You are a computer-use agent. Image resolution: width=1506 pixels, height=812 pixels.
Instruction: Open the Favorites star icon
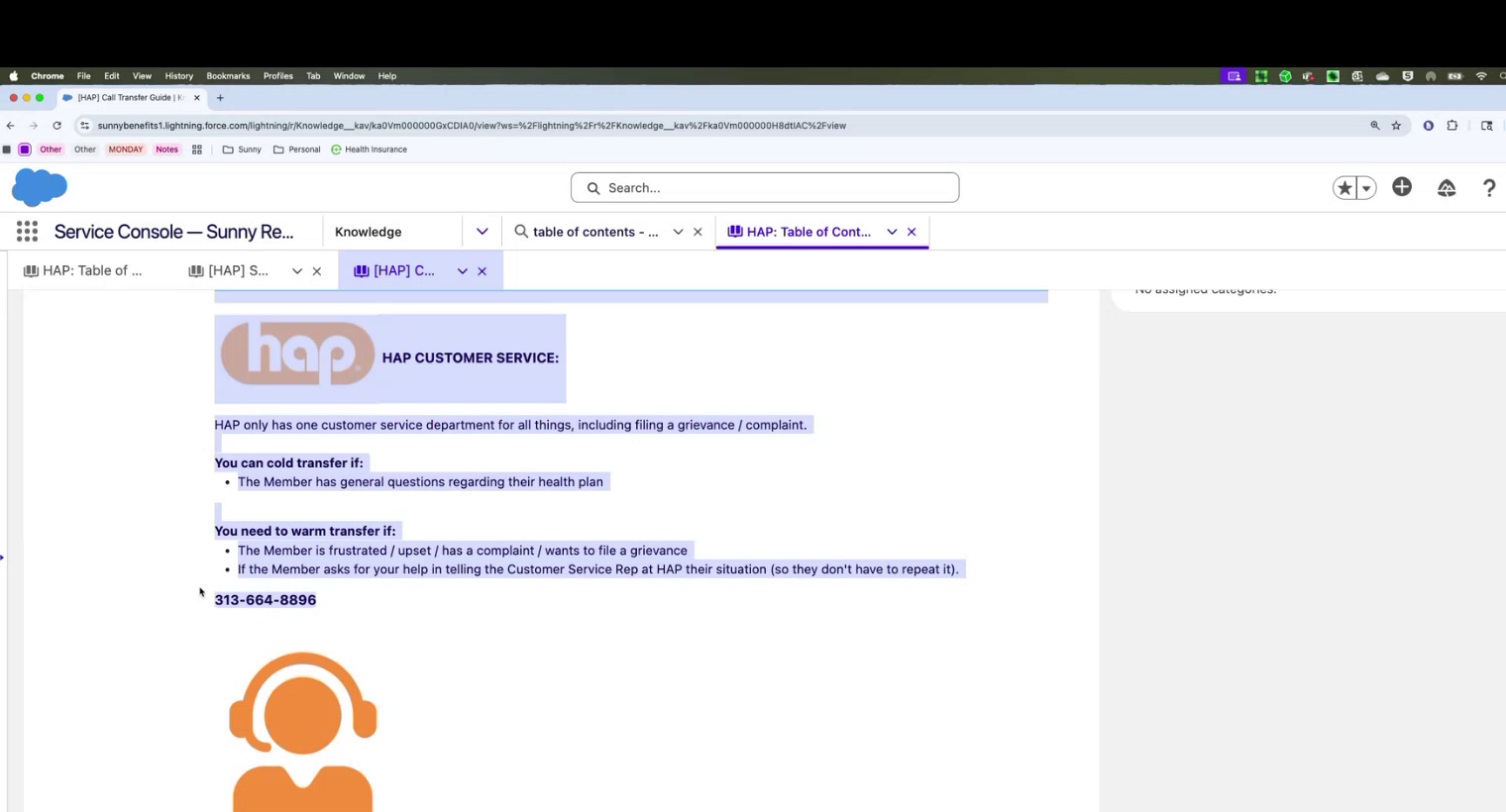pyautogui.click(x=1344, y=188)
